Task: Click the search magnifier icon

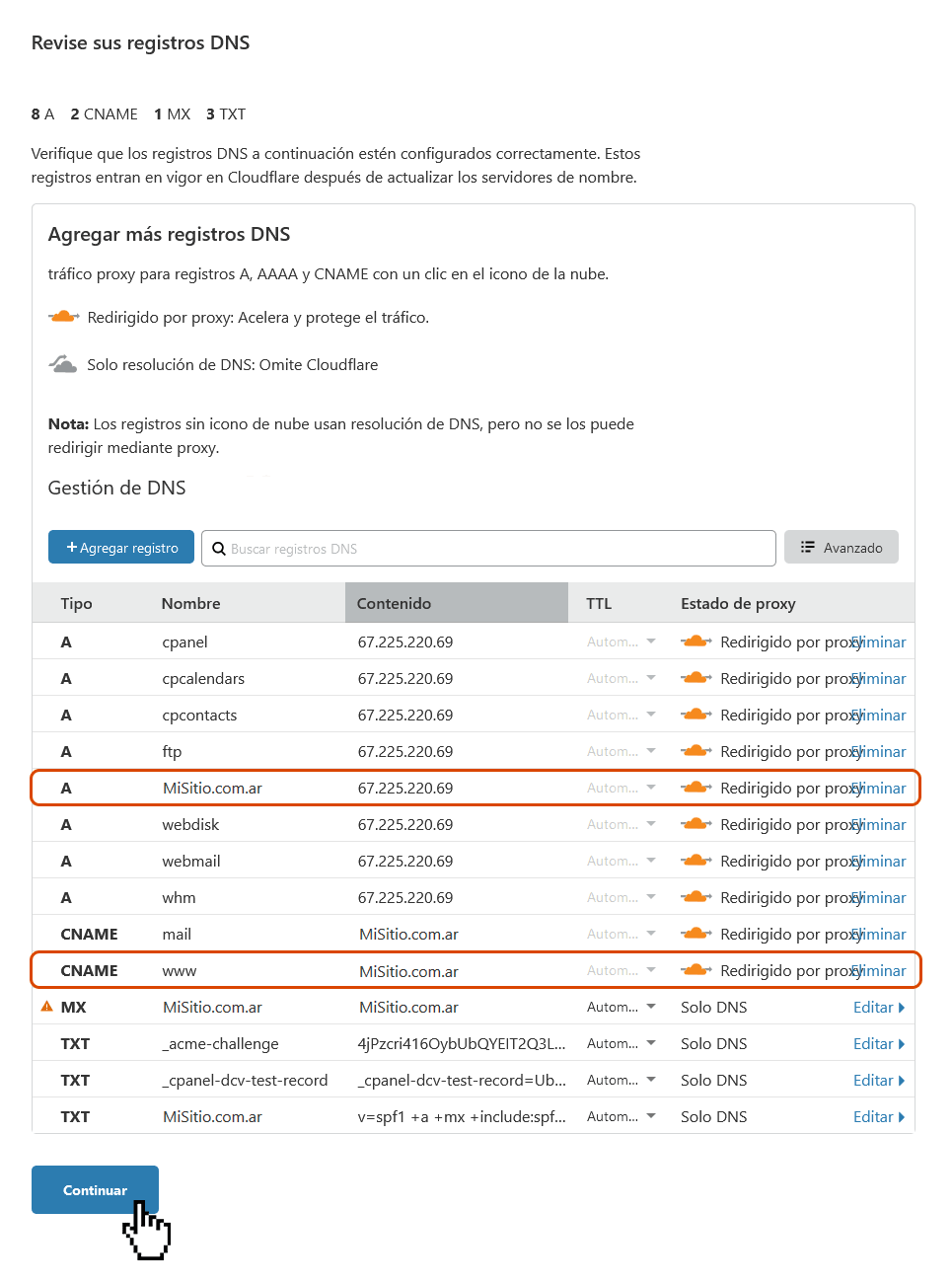Action: pos(219,549)
